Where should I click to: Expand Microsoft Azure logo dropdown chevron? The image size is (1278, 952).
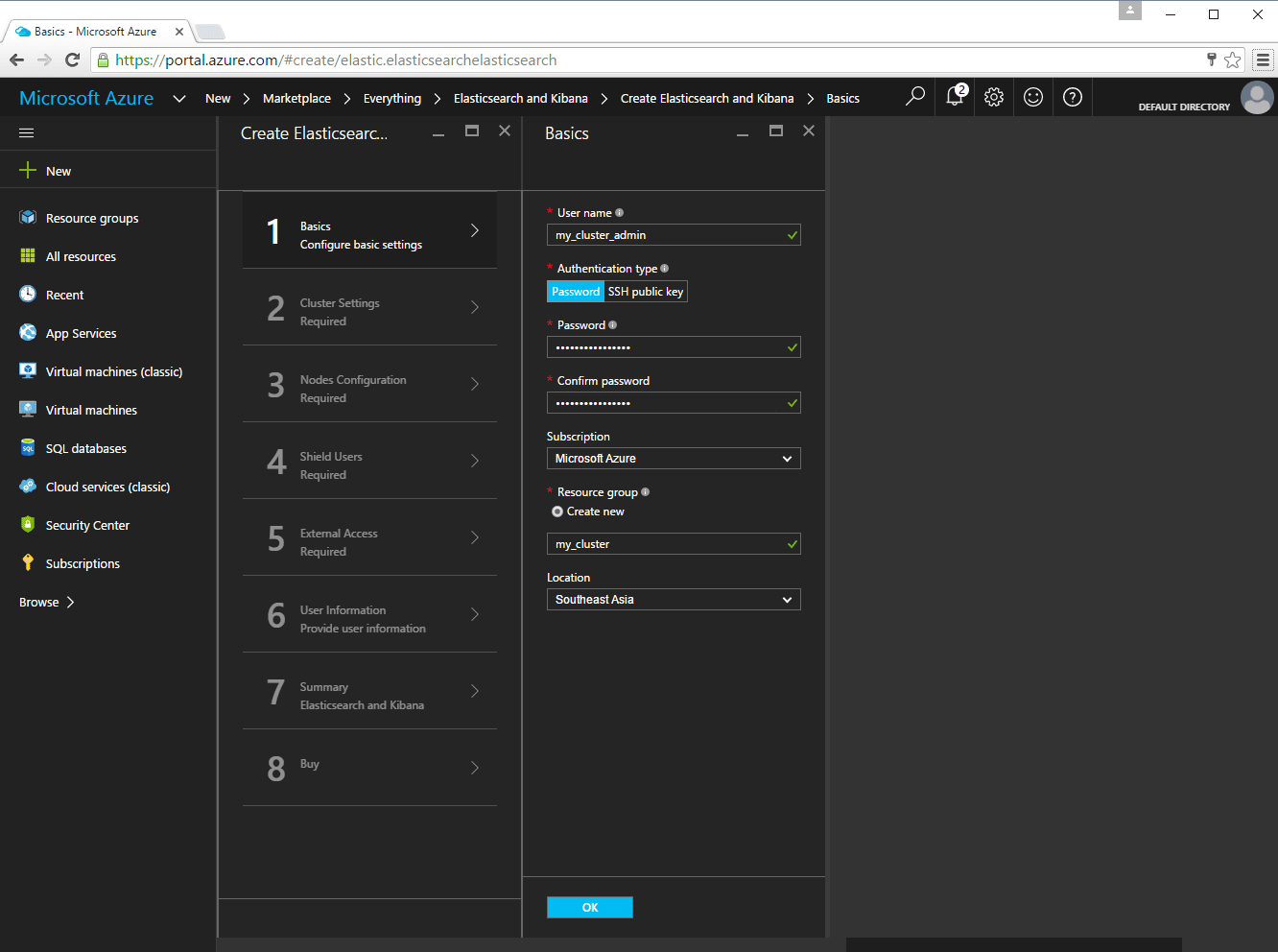point(179,98)
